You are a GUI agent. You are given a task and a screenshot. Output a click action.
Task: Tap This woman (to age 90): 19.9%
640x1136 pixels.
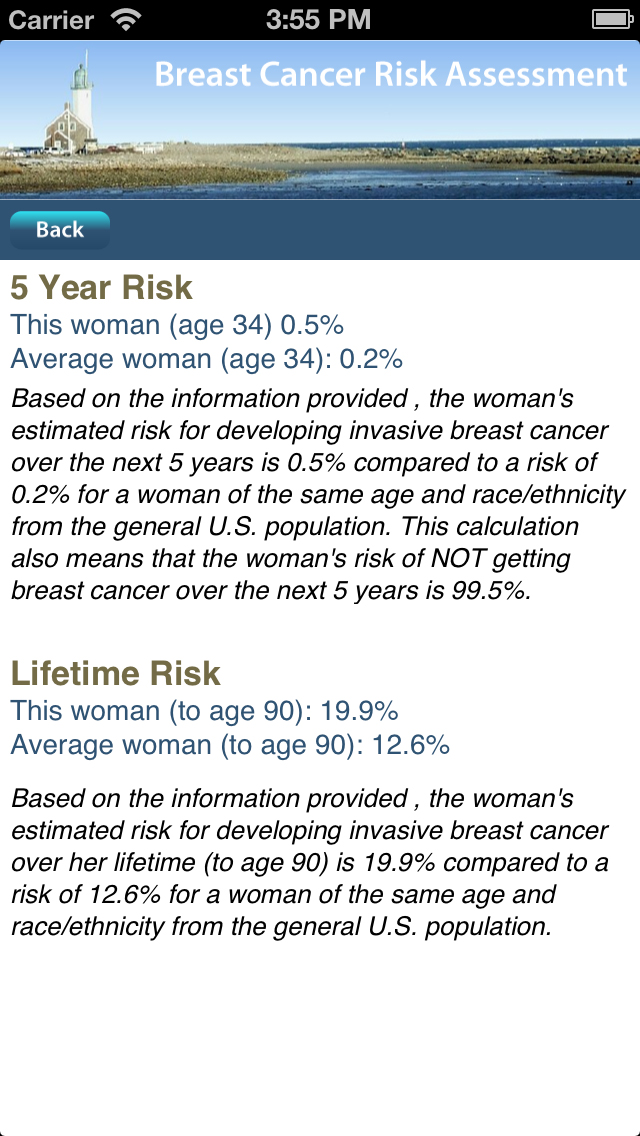(204, 711)
